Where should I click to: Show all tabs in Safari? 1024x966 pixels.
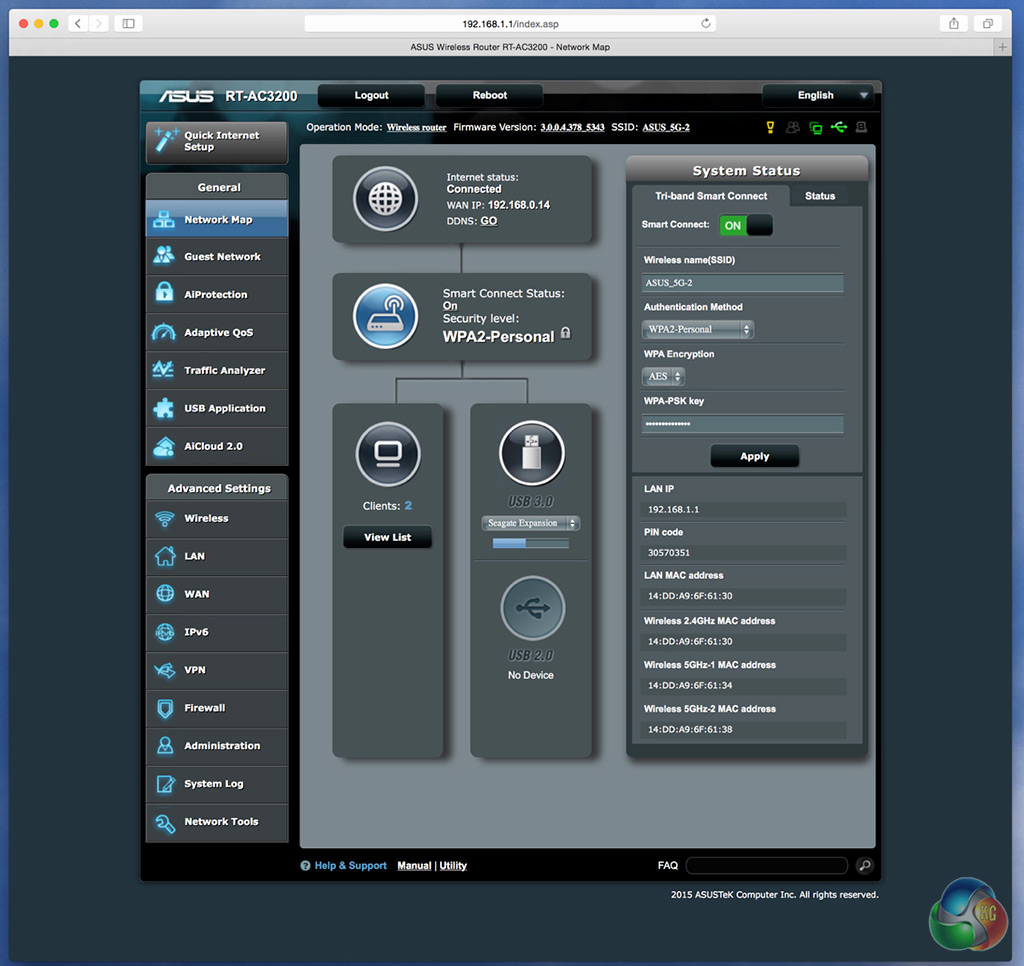point(987,24)
